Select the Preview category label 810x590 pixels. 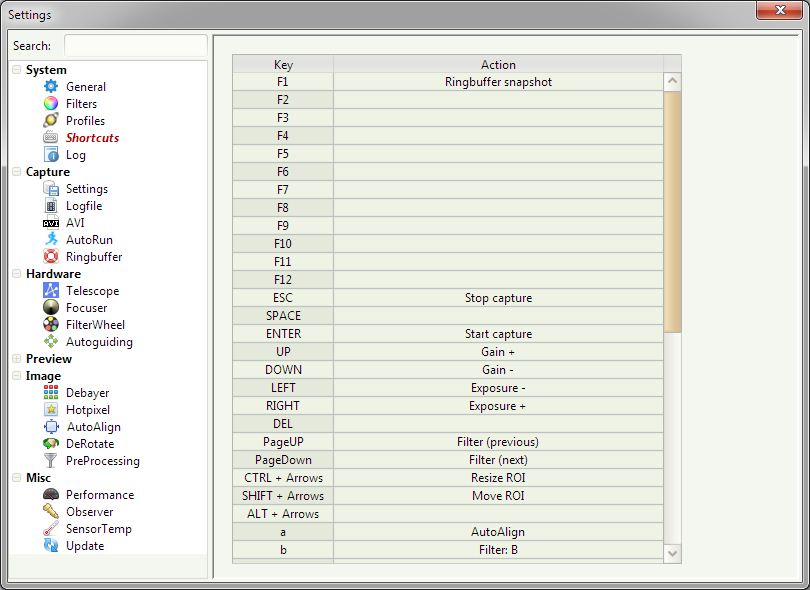[49, 359]
